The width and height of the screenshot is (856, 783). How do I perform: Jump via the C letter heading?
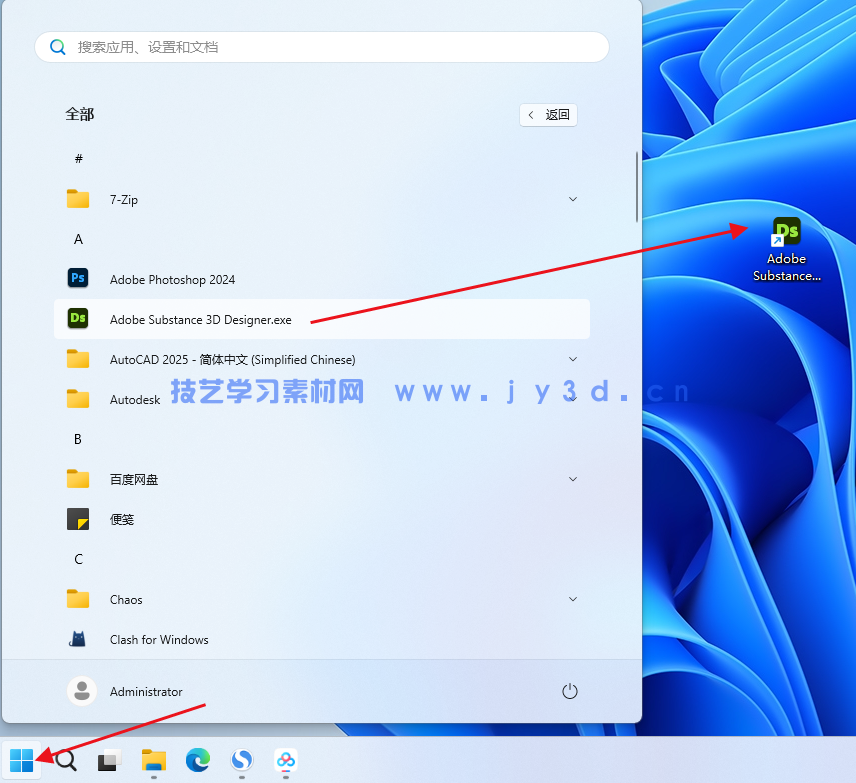click(x=79, y=559)
